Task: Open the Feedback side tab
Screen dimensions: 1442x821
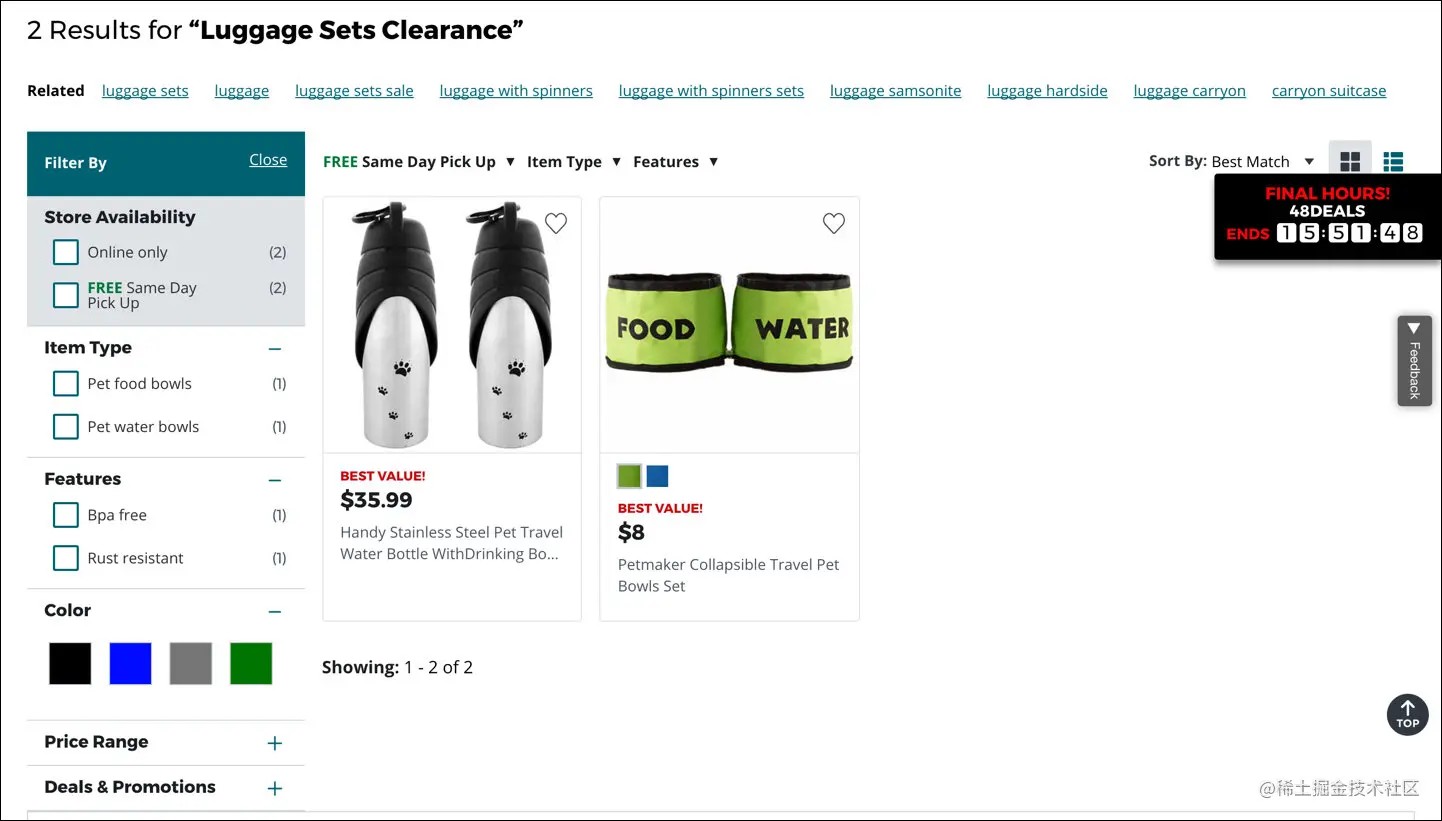Action: click(x=1414, y=361)
